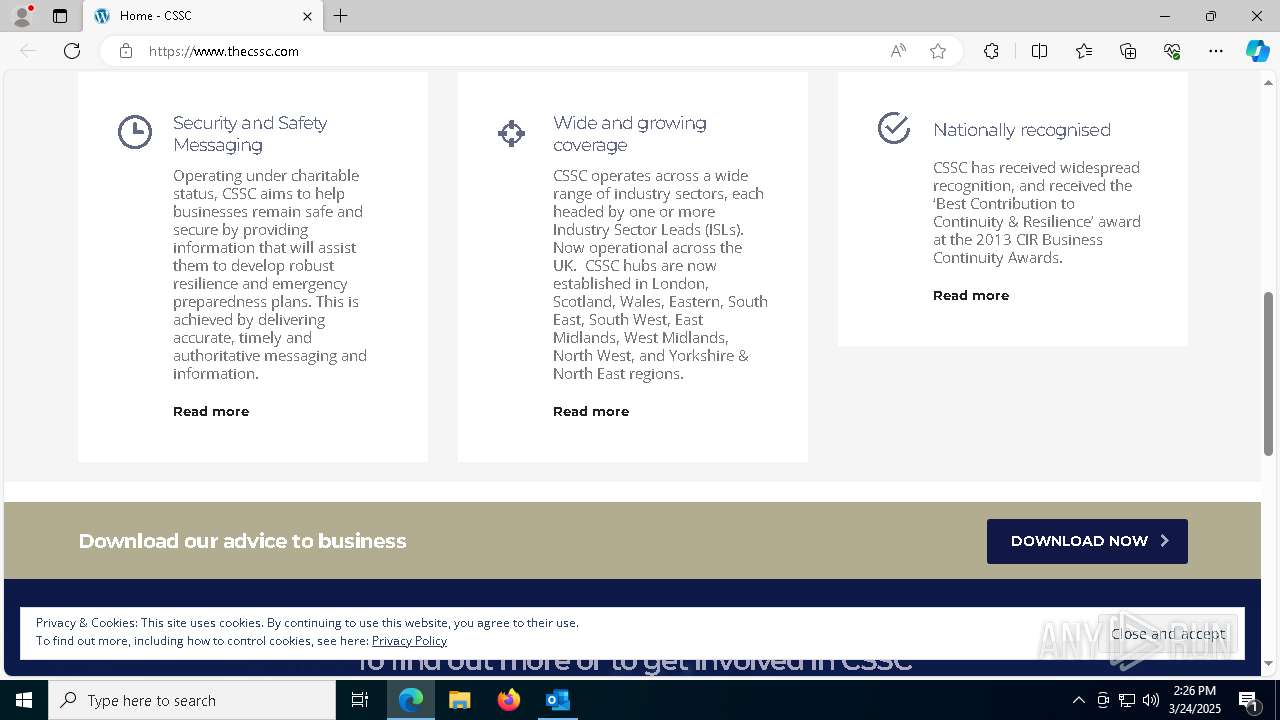This screenshot has height=720, width=1280.
Task: Add this page to favorites star
Action: 938,51
